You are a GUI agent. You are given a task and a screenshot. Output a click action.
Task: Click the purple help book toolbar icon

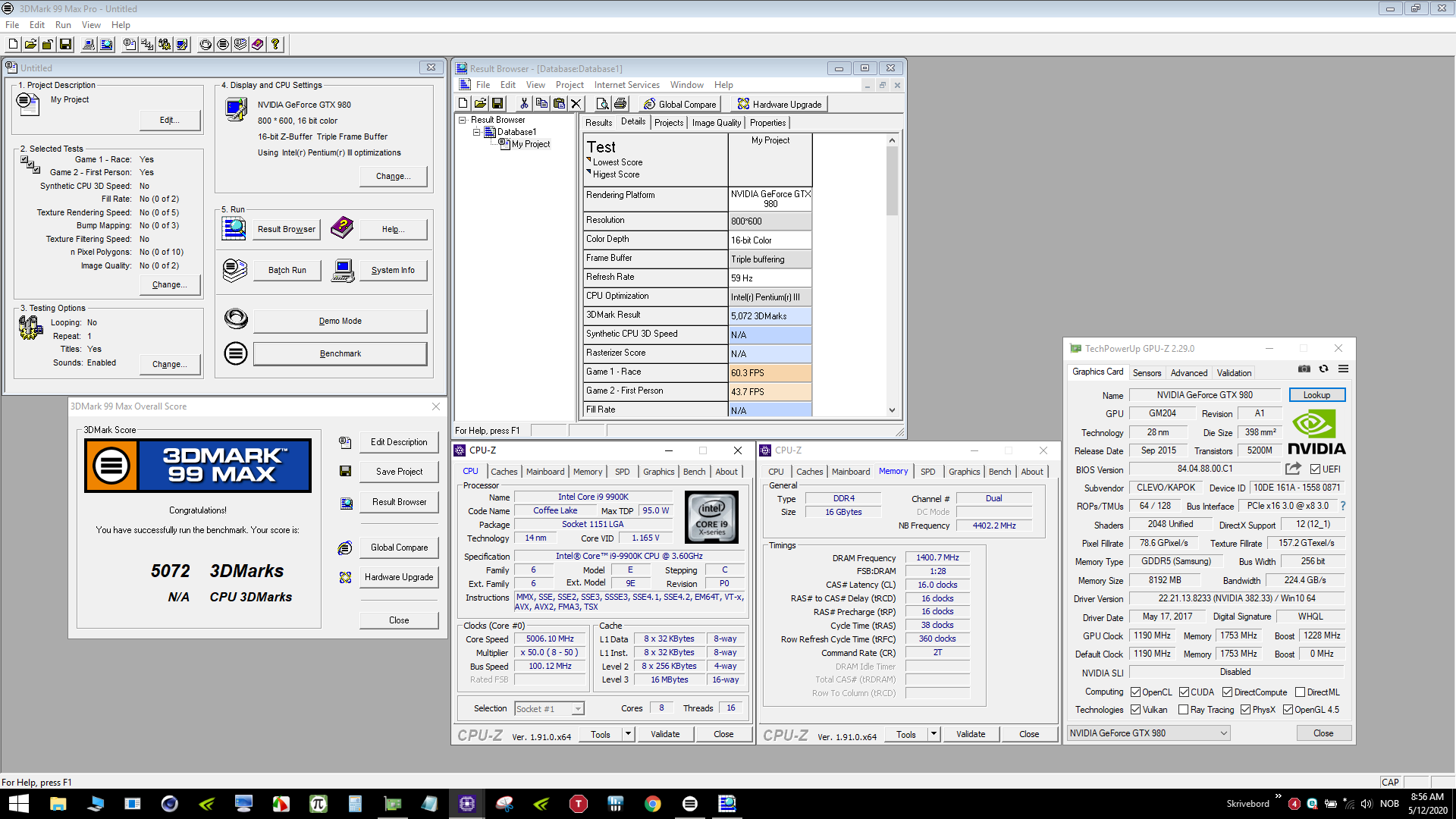(x=258, y=45)
